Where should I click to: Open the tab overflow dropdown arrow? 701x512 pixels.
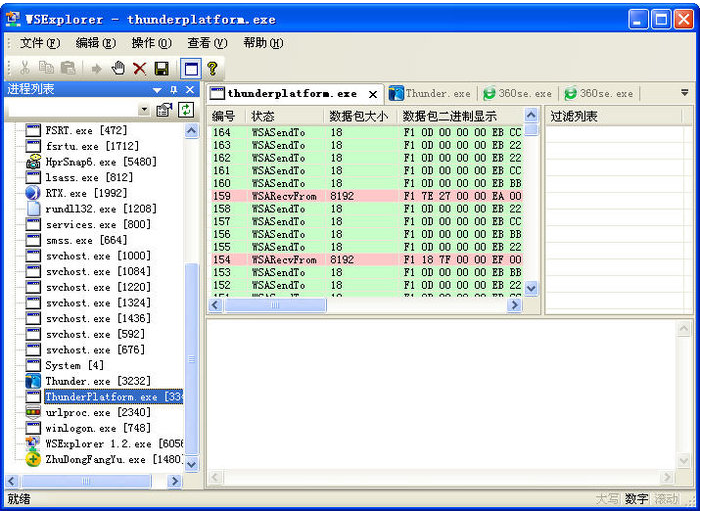(x=684, y=93)
